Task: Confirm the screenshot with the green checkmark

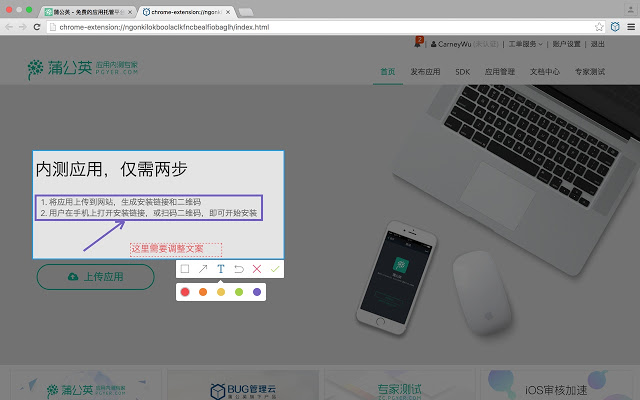Action: click(275, 269)
